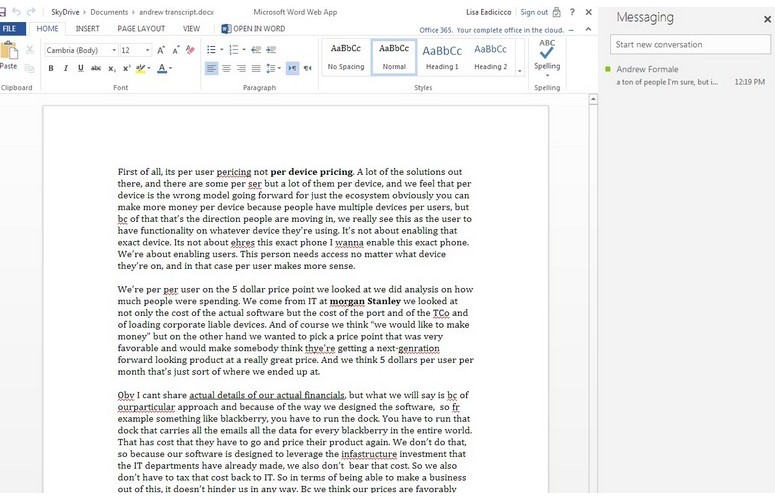The width and height of the screenshot is (775, 500).
Task: Switch to the PAGE LAYOUT tab
Action: (141, 29)
